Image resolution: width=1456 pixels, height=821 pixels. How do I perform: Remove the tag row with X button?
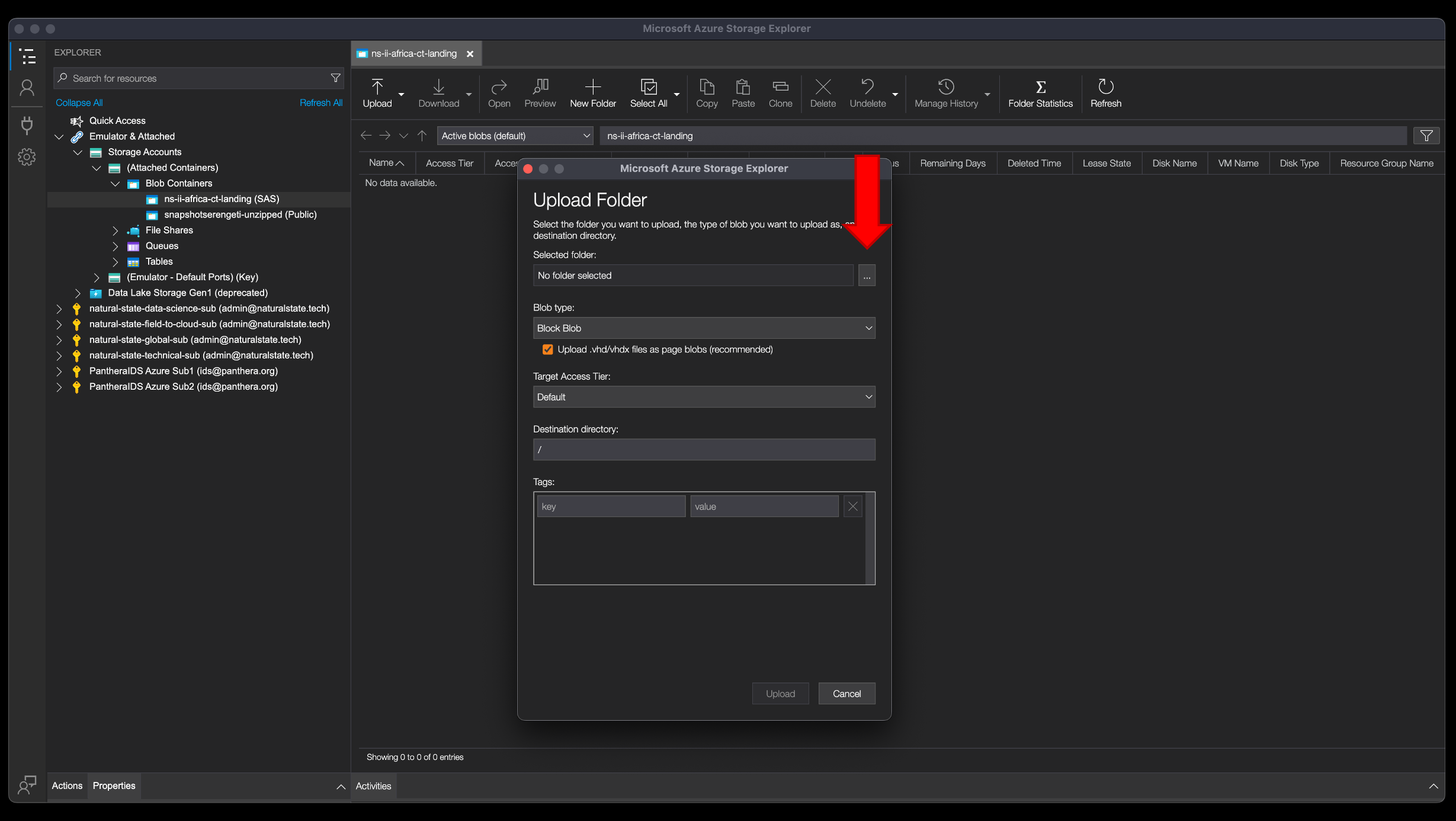(x=852, y=506)
